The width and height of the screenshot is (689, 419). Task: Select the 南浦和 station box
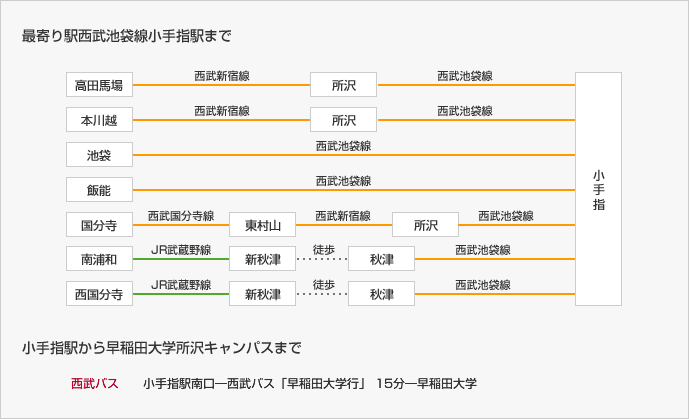tap(99, 259)
